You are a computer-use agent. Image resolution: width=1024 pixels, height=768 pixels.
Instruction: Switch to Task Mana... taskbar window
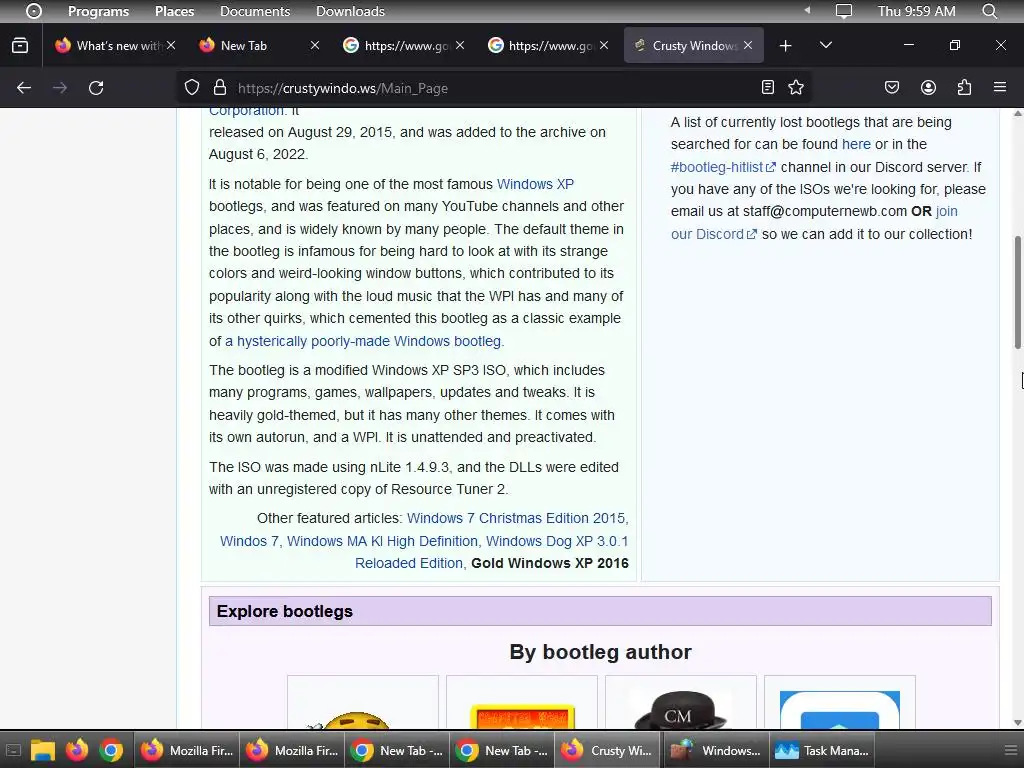point(822,750)
